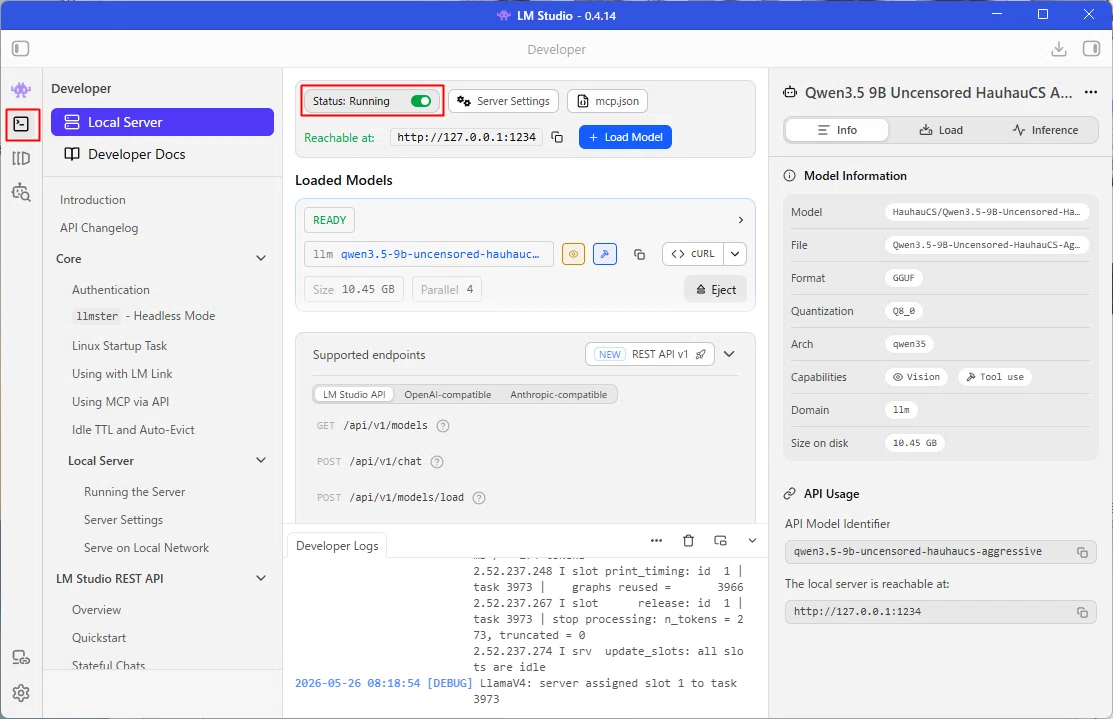Copy the API Model Identifier value

[1082, 552]
